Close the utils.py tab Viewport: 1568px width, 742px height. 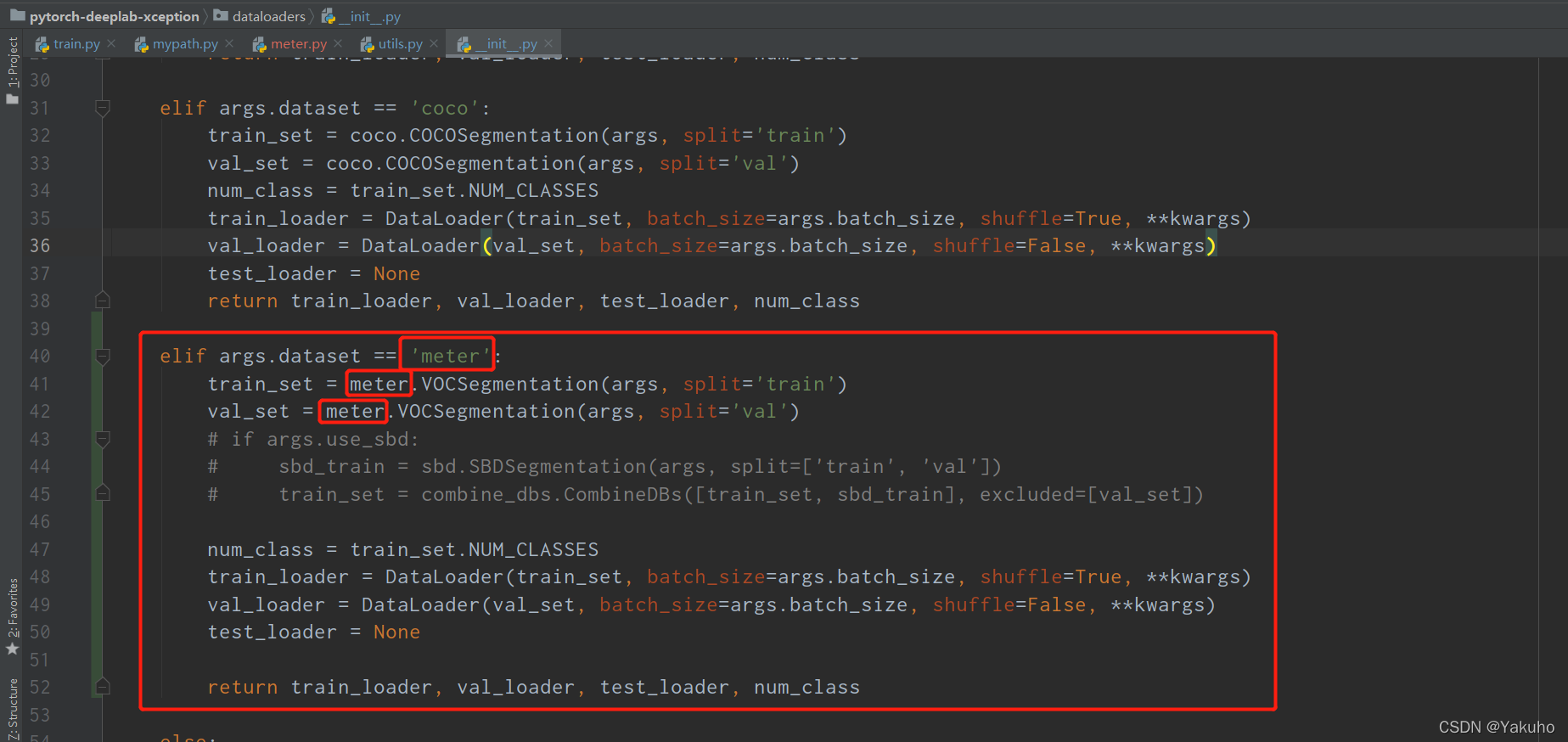click(x=434, y=43)
